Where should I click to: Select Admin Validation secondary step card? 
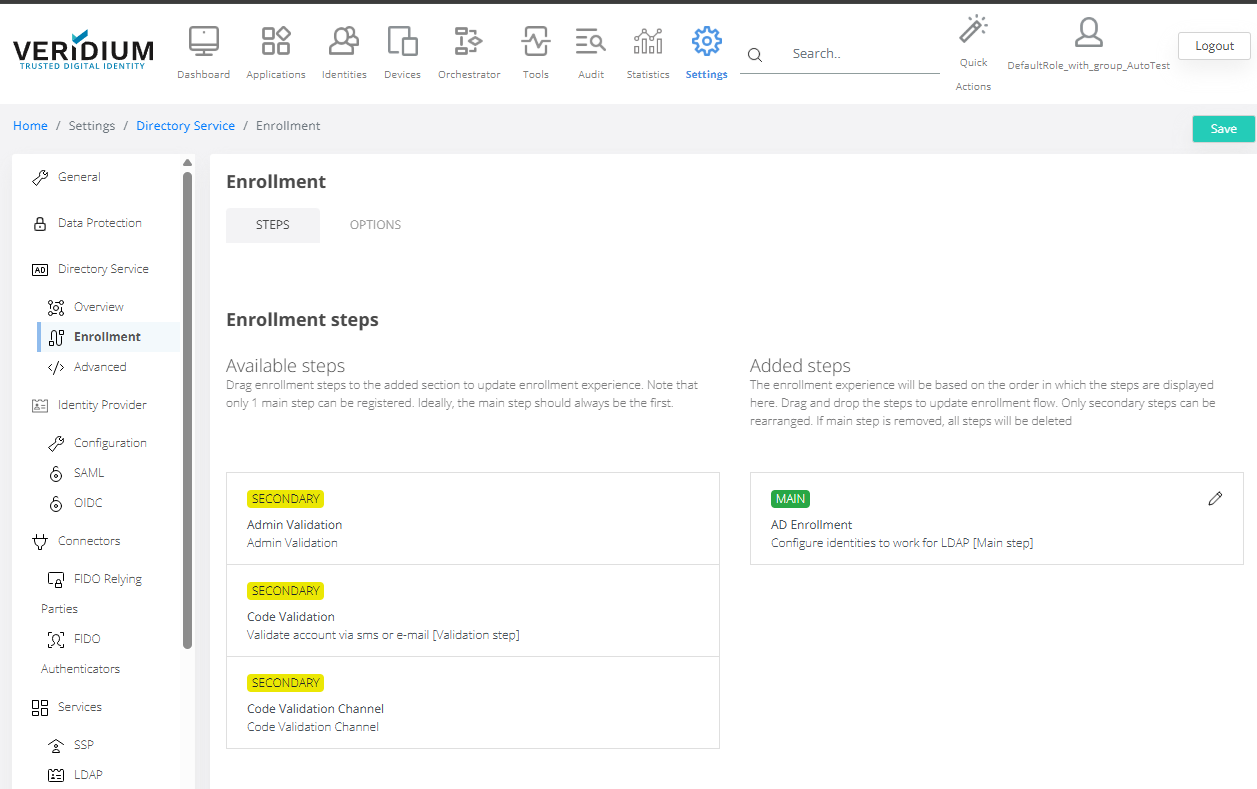473,519
